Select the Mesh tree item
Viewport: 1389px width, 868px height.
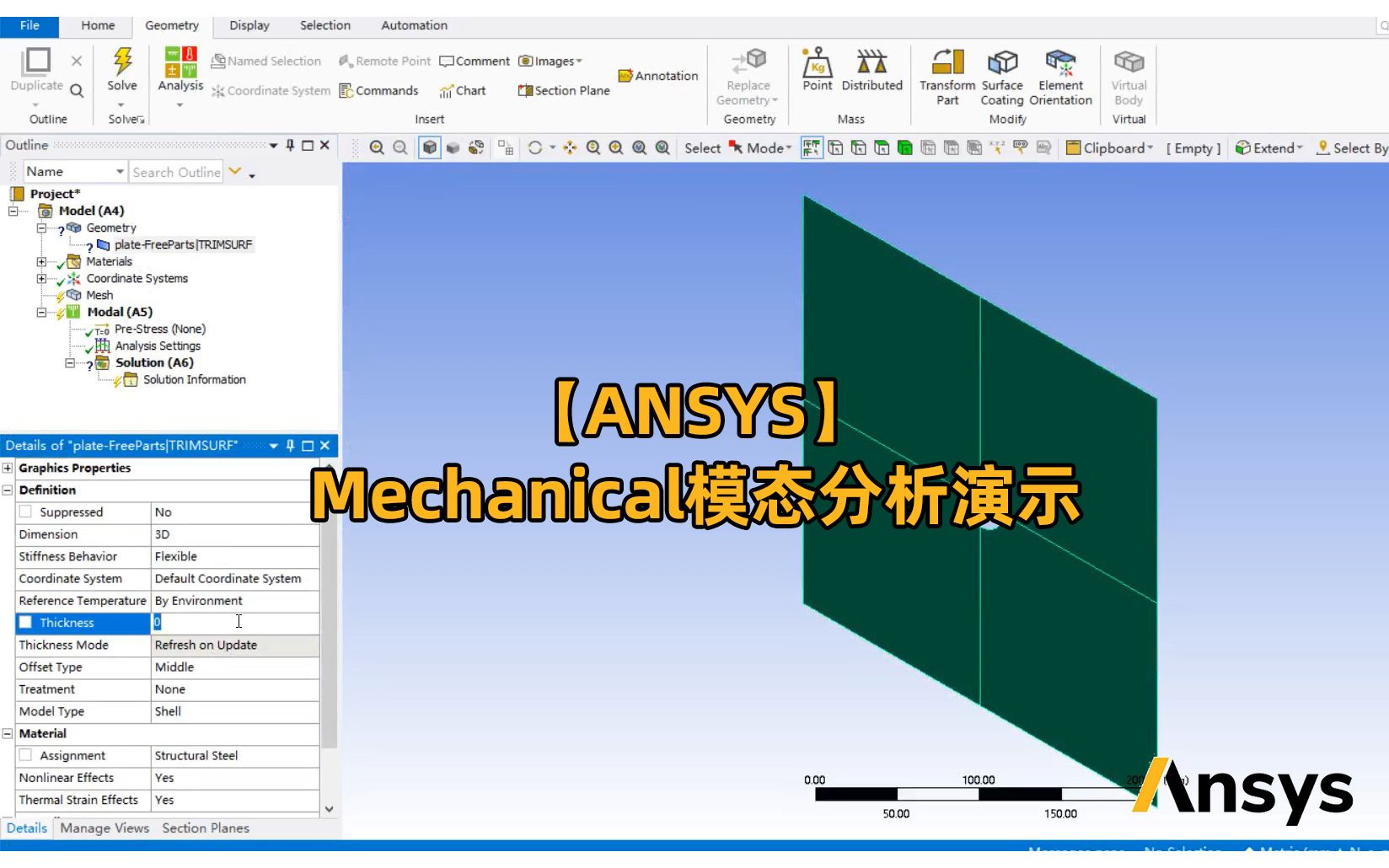pyautogui.click(x=99, y=295)
